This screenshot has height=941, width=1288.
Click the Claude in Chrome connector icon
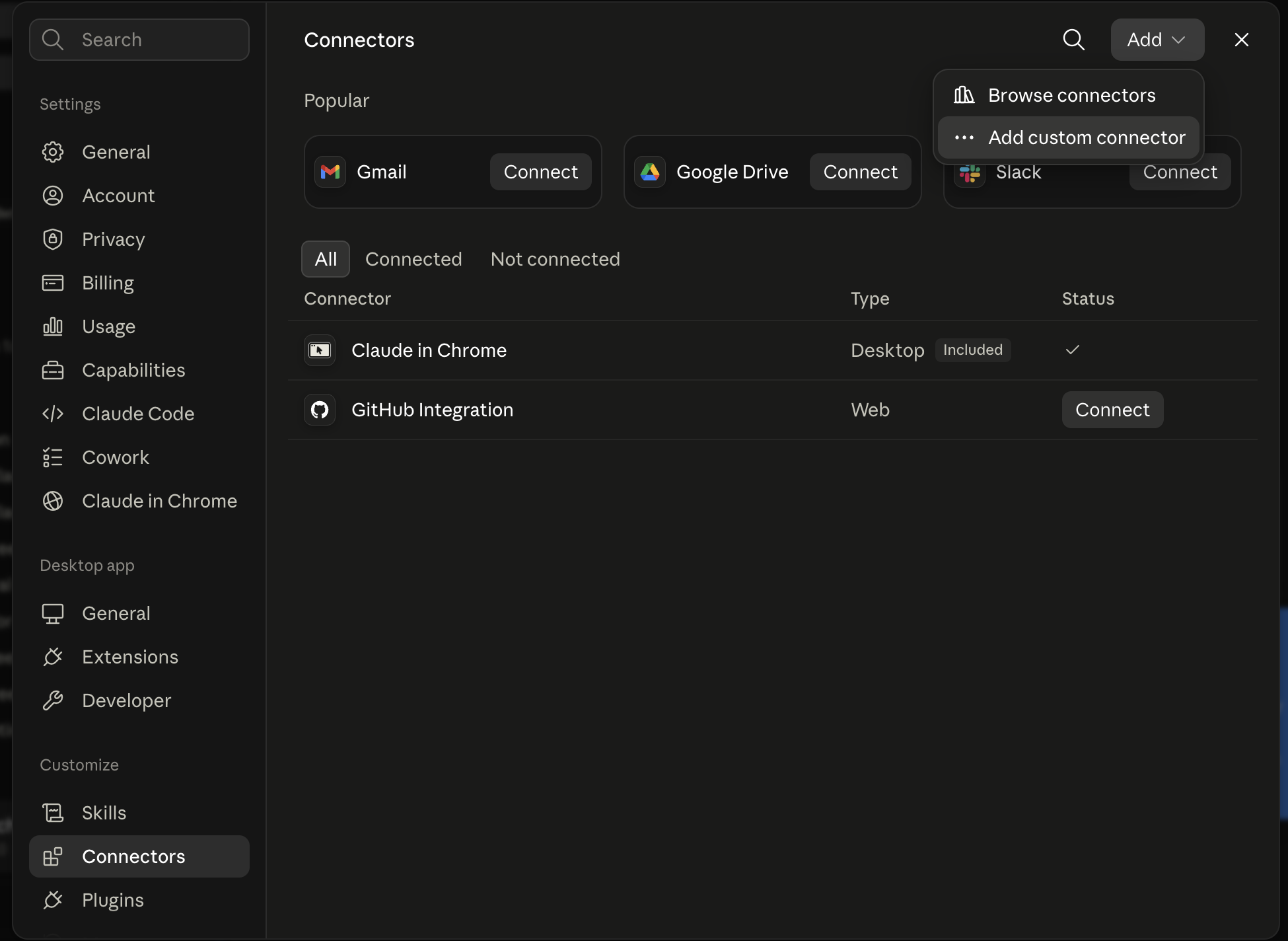click(320, 350)
